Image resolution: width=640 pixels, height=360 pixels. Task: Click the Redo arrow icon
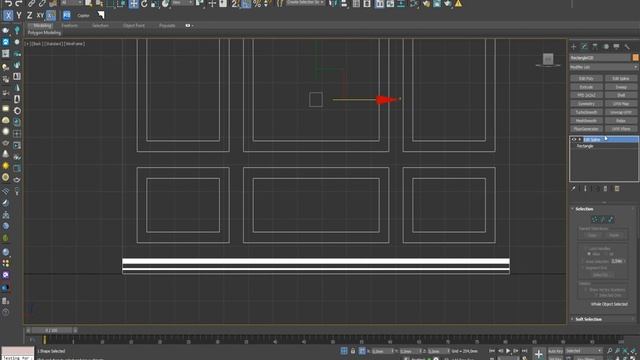click(19, 4)
